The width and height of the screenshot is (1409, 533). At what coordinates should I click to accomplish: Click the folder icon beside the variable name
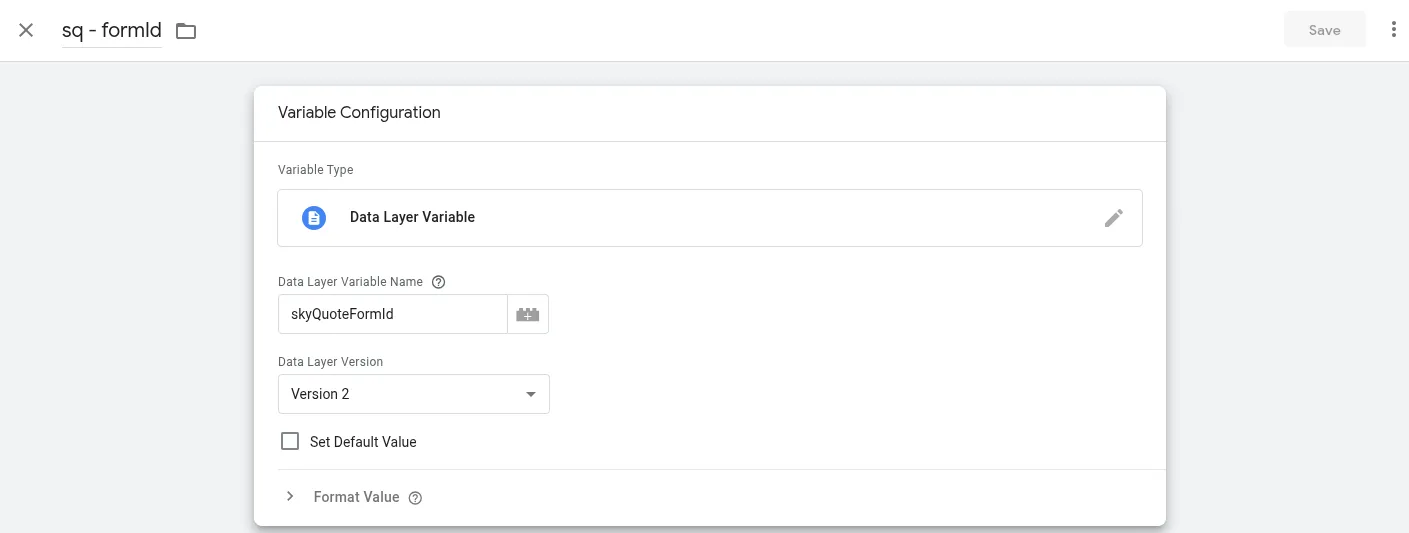tap(186, 31)
